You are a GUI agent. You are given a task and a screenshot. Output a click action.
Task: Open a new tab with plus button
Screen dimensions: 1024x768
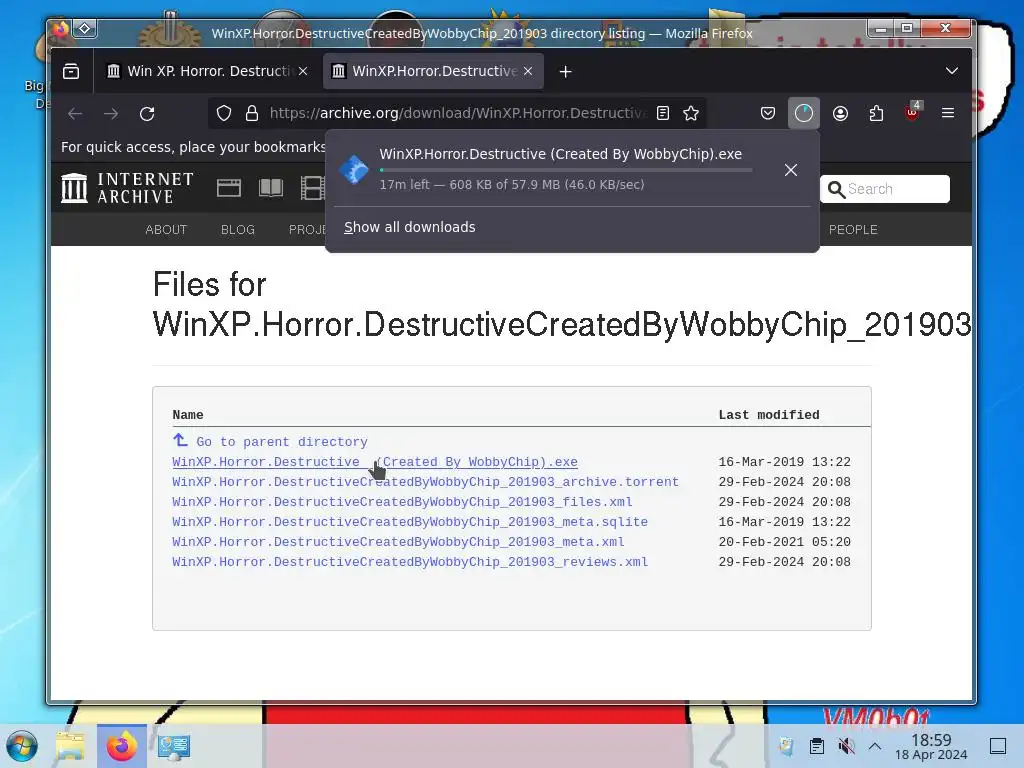(x=566, y=72)
